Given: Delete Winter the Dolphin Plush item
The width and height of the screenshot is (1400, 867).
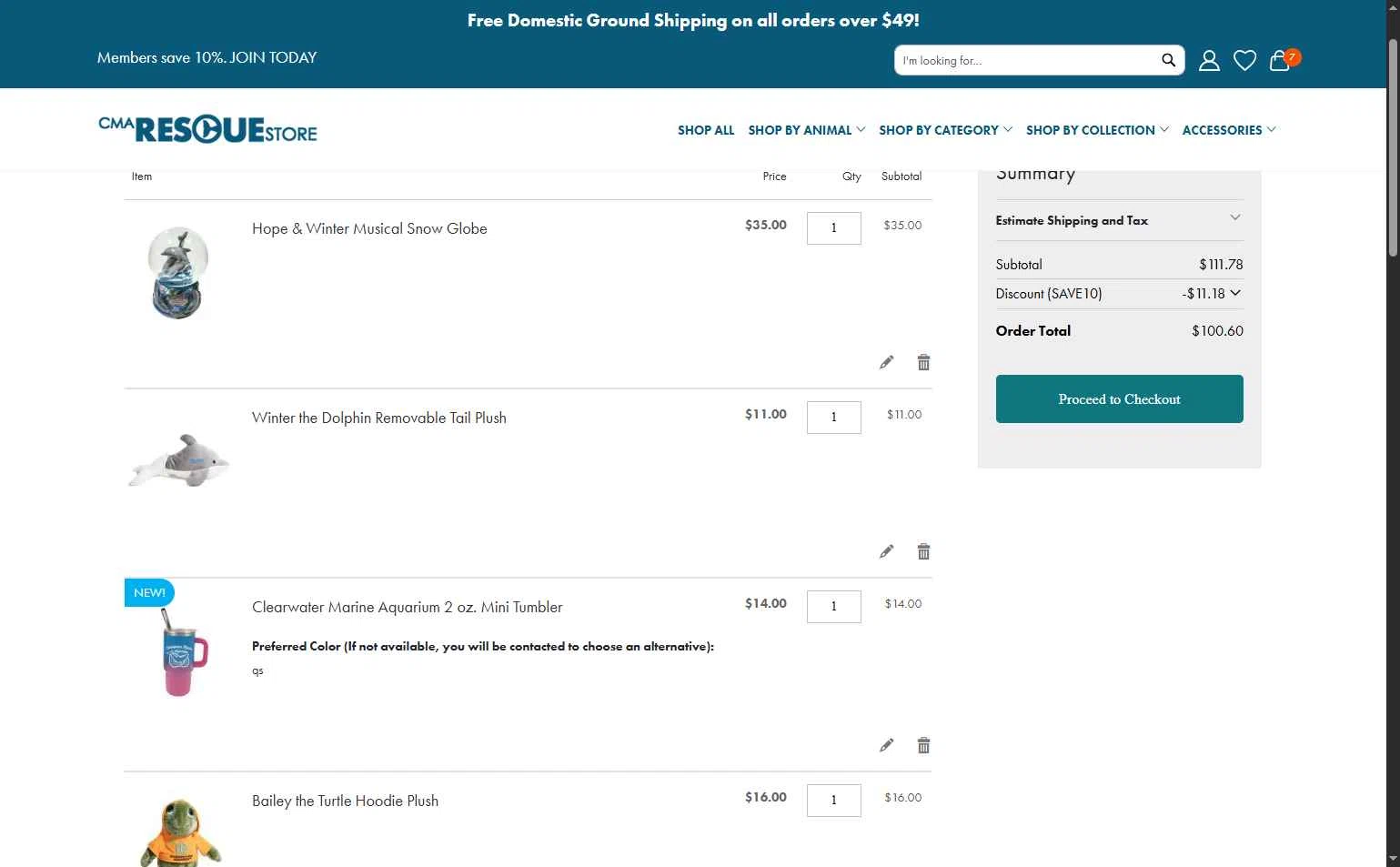Looking at the screenshot, I should point(923,551).
